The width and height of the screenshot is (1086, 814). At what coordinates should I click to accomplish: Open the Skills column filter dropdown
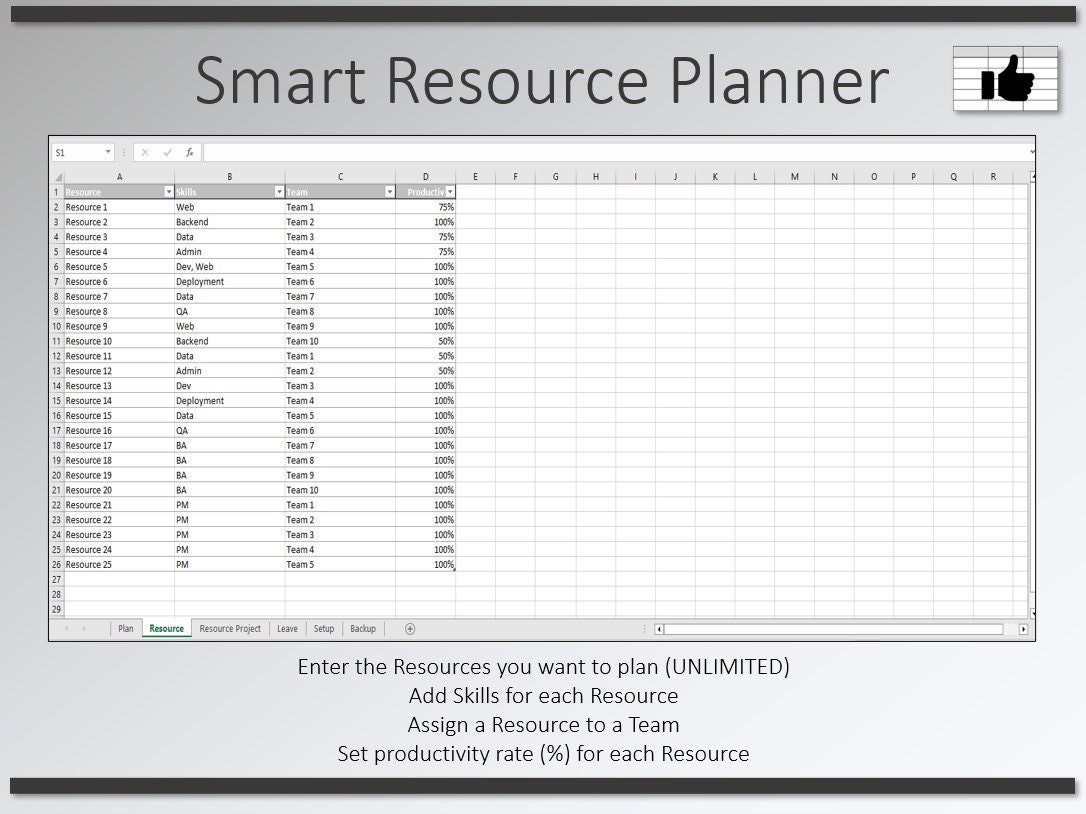pyautogui.click(x=280, y=191)
